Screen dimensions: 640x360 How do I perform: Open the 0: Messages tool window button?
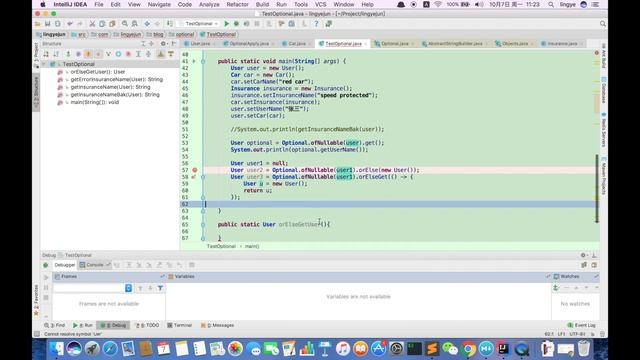tap(218, 325)
